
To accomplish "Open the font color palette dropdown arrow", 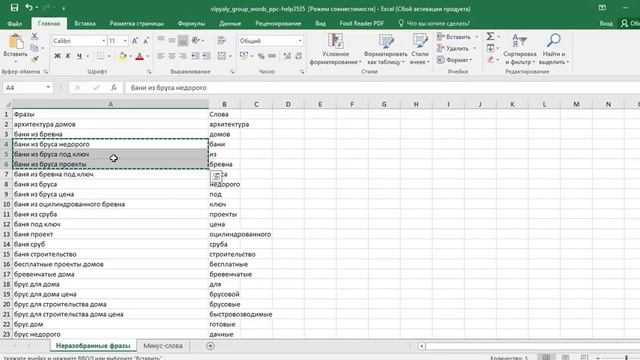I will pyautogui.click(x=147, y=56).
